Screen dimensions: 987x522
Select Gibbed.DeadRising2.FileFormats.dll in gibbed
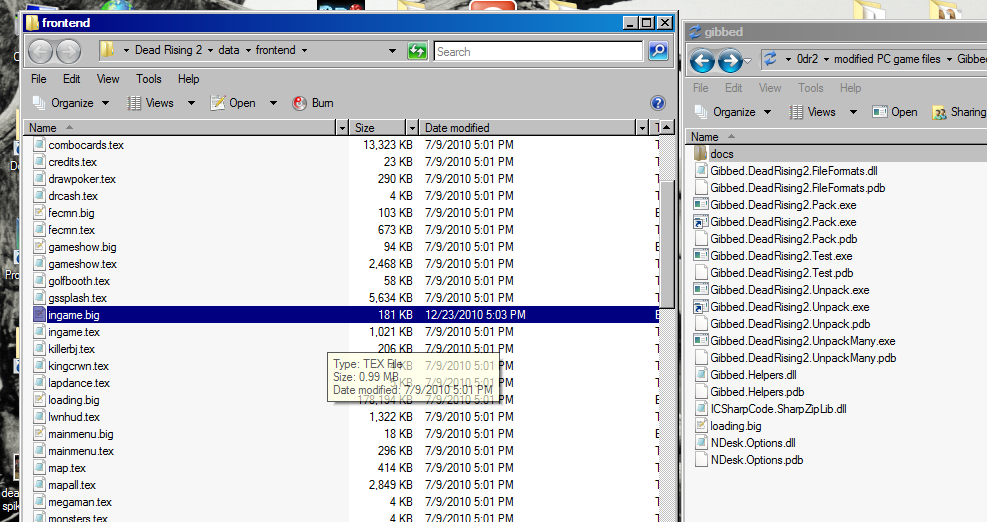(794, 171)
